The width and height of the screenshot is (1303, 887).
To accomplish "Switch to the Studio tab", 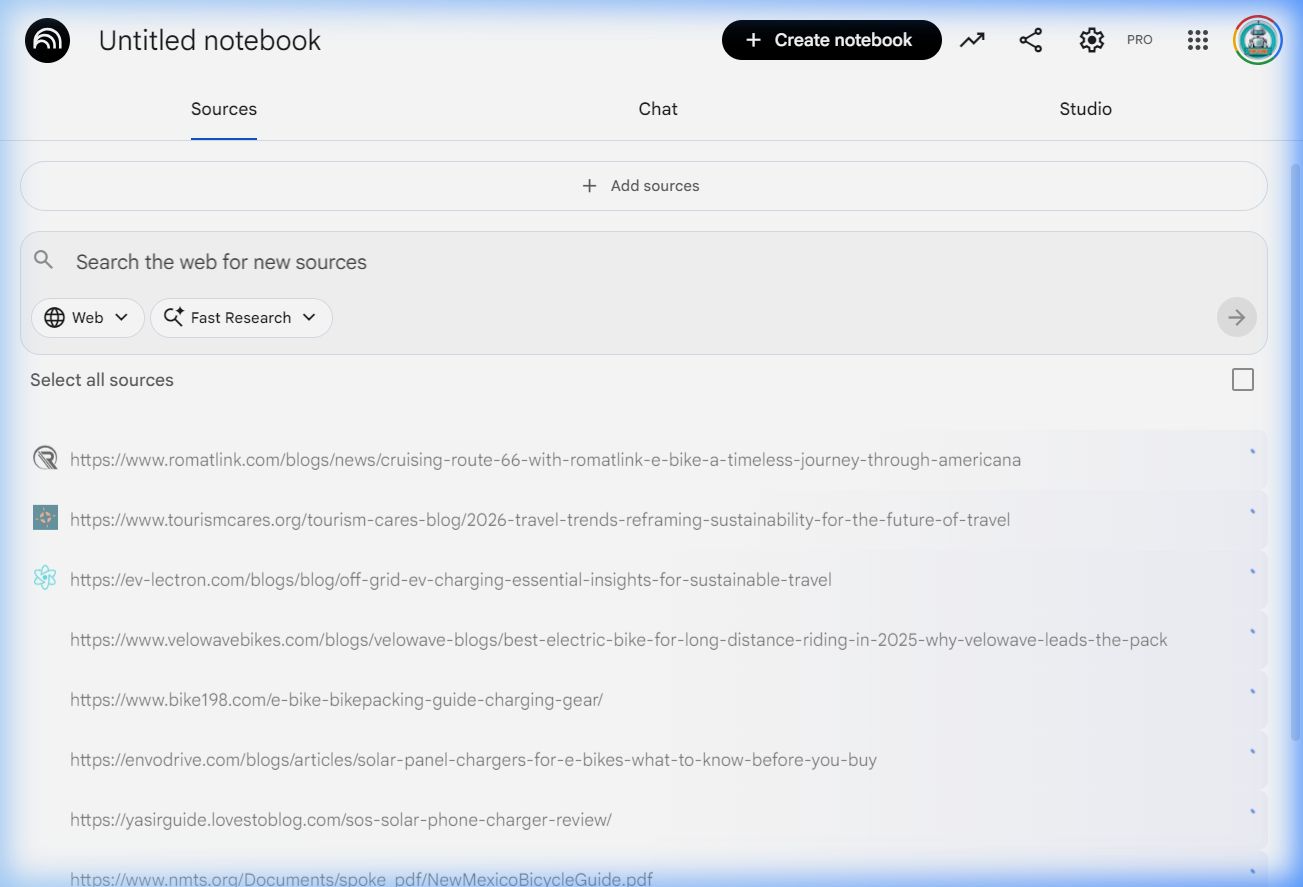I will point(1085,109).
